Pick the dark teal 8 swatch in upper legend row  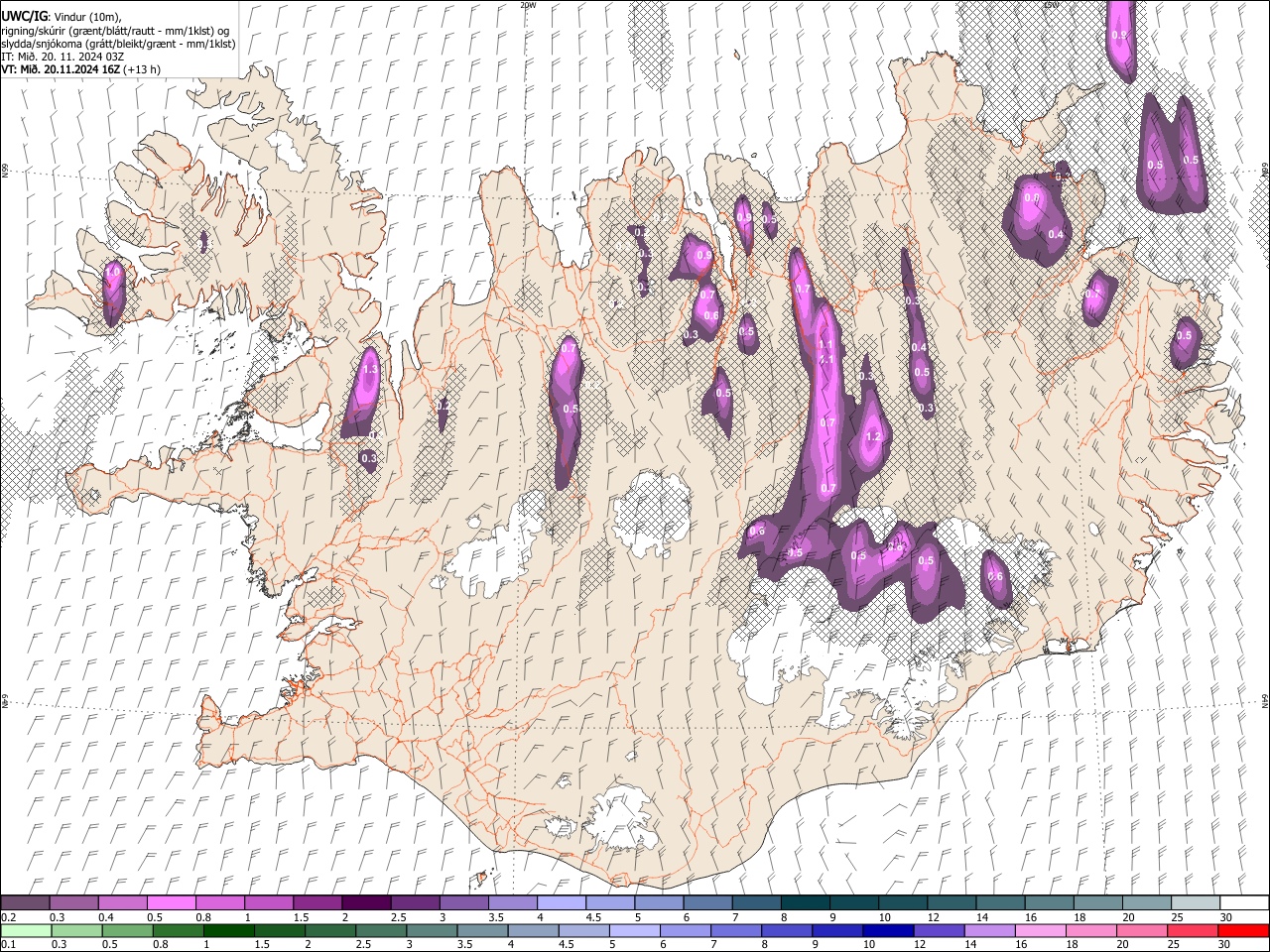pos(806,903)
